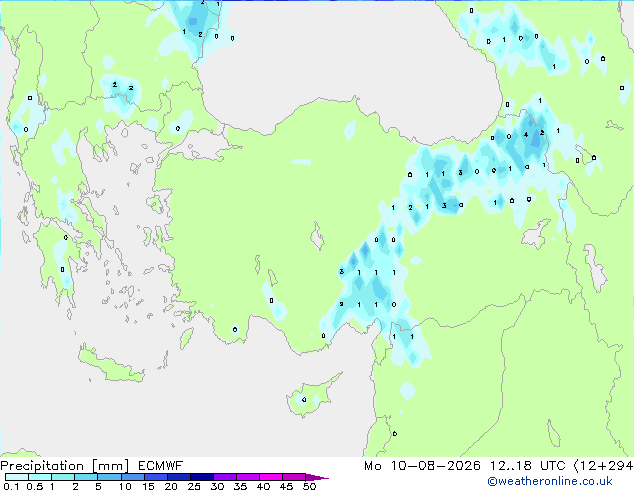Click the legend swatch between 1 and 2
634x490 pixels.
[x=63, y=477]
